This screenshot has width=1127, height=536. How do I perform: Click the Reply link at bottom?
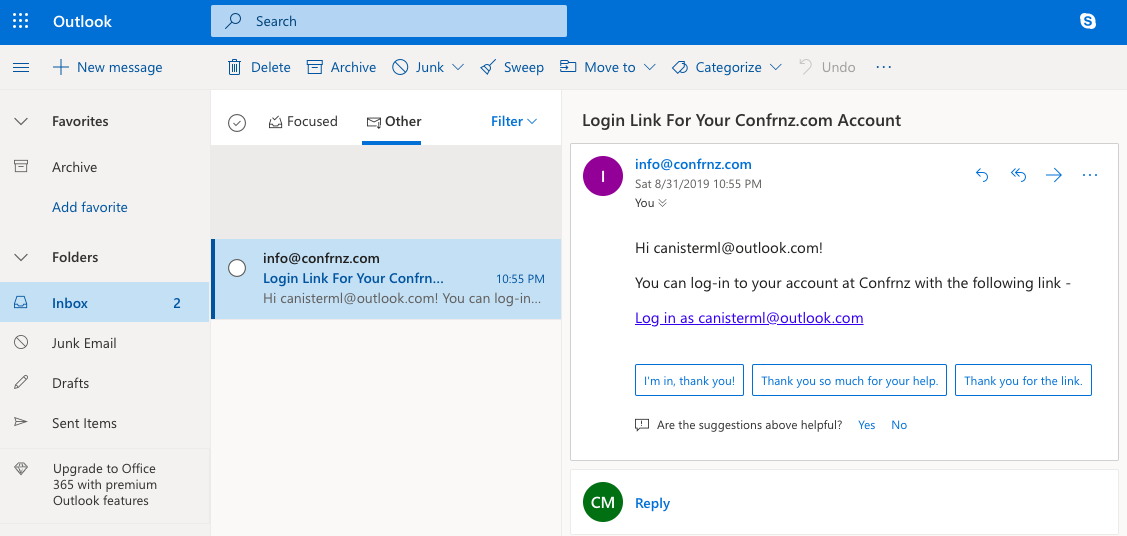[x=653, y=504]
